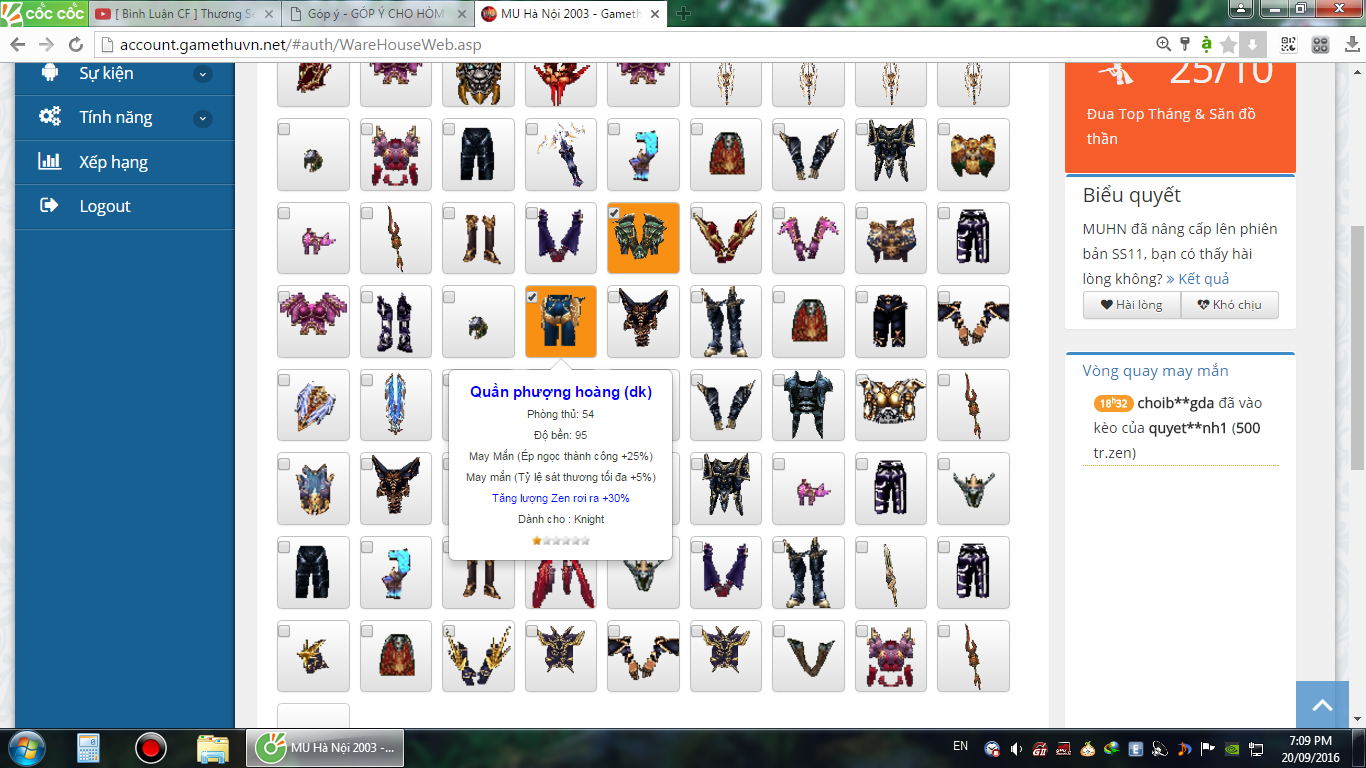Open the Sự kiện sidebar menu

tap(125, 73)
